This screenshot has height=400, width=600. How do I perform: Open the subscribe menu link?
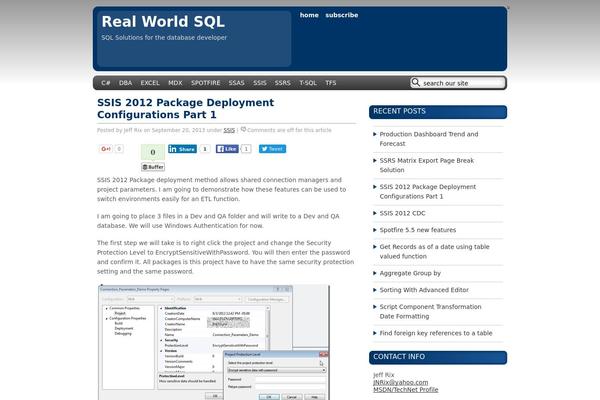342,15
